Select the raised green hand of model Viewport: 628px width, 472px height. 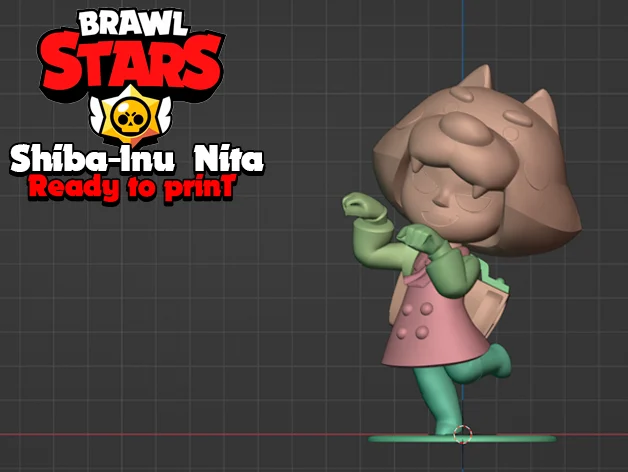(x=363, y=206)
